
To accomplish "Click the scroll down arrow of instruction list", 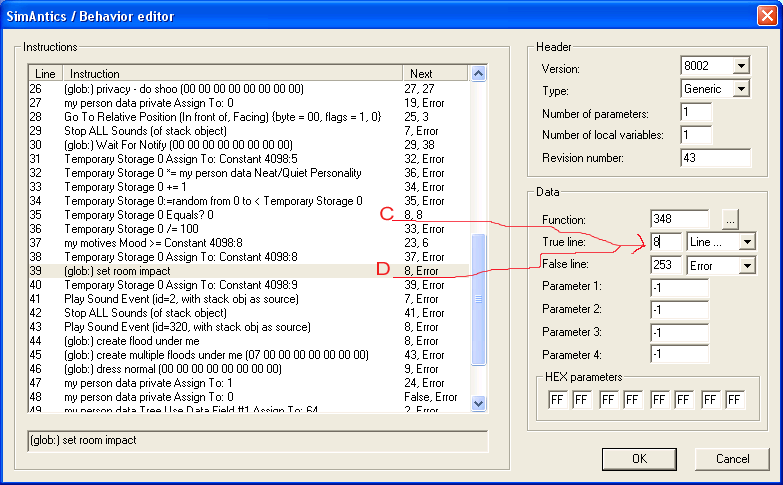I will tap(478, 403).
